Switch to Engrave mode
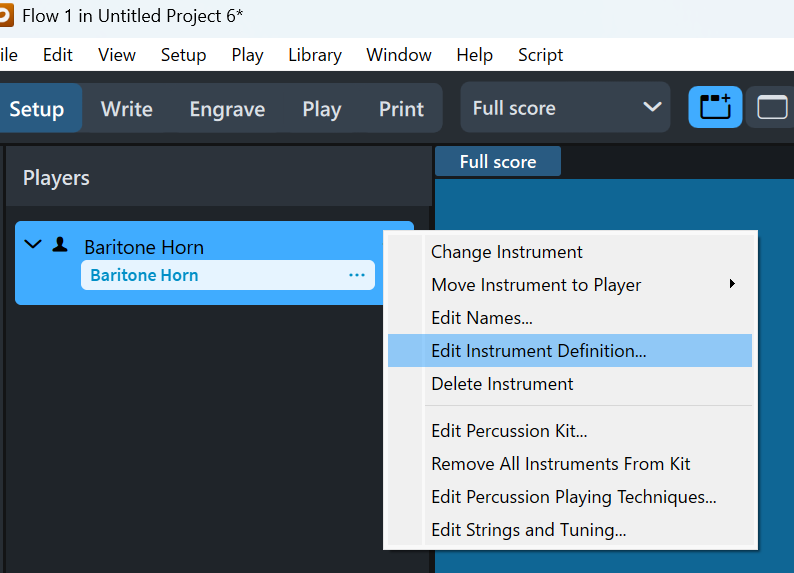794x573 pixels. tap(227, 109)
